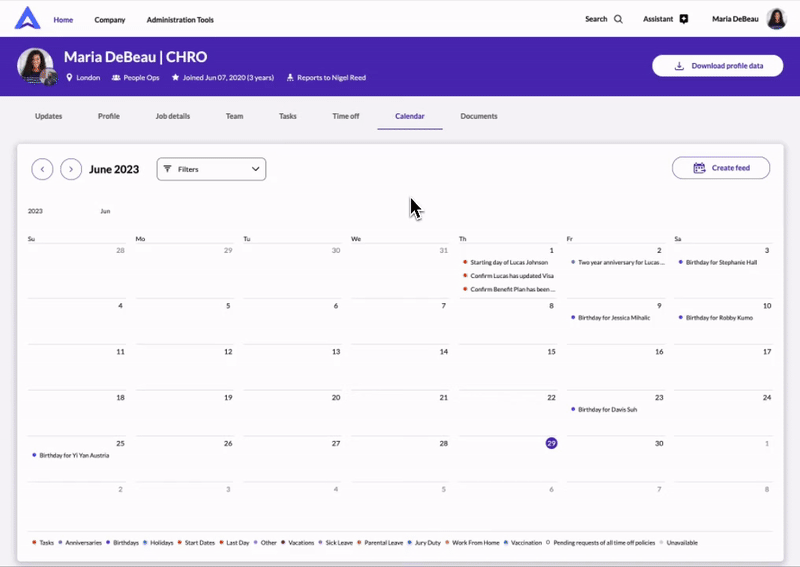Screen dimensions: 800x567
Task: Click the June 2023 month heading
Action: click(114, 169)
